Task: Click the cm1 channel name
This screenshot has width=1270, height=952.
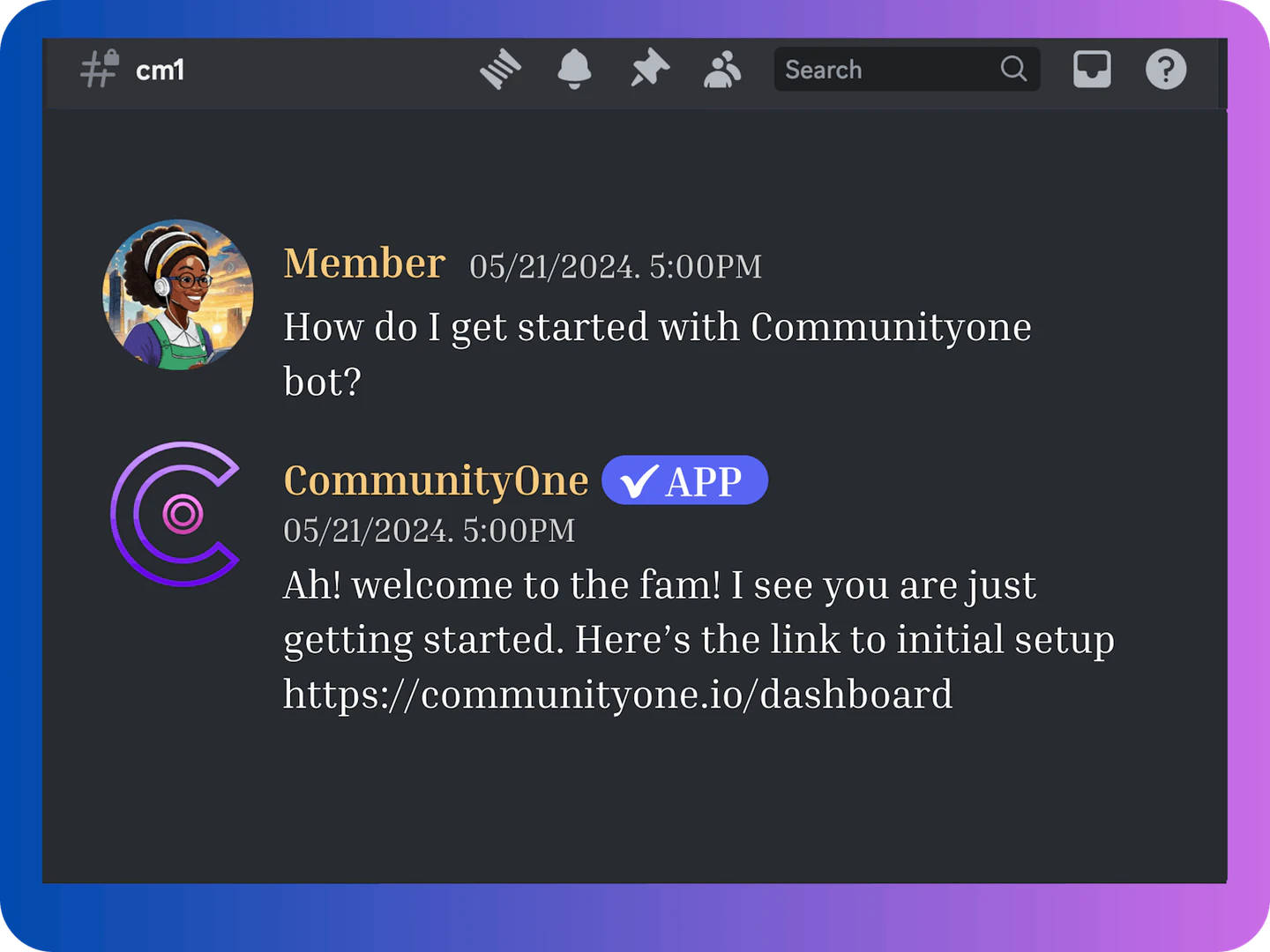Action: (160, 71)
